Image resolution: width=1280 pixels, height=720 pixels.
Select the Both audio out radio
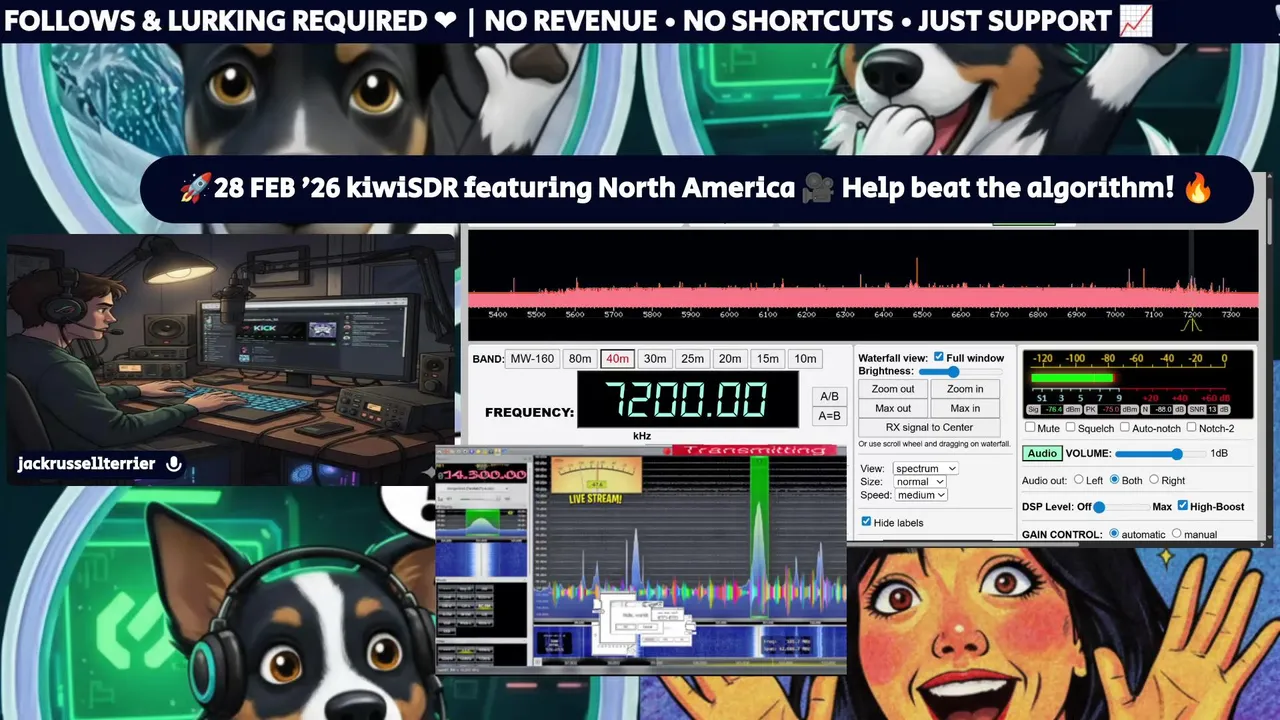(x=1115, y=480)
